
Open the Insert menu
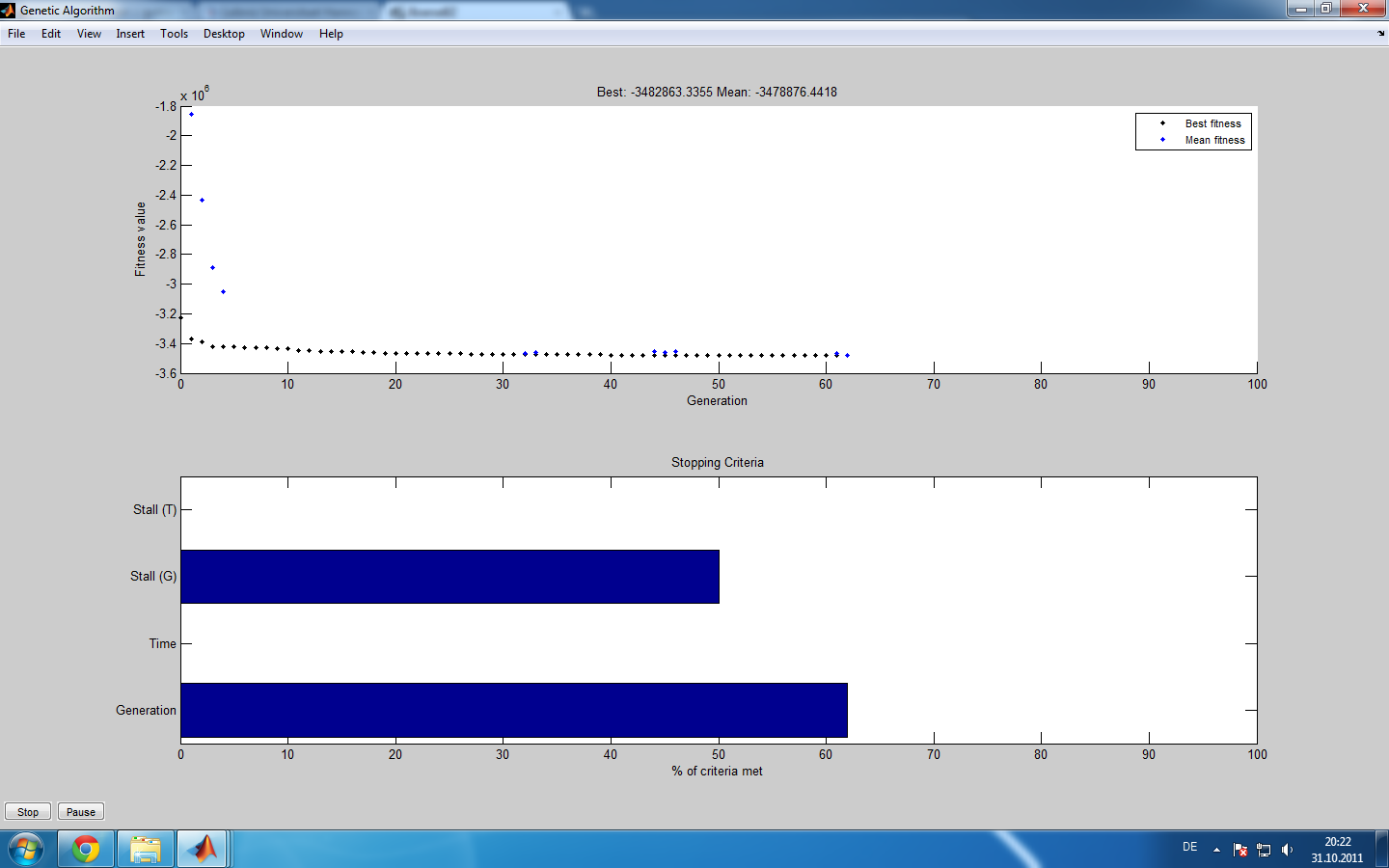click(x=130, y=34)
